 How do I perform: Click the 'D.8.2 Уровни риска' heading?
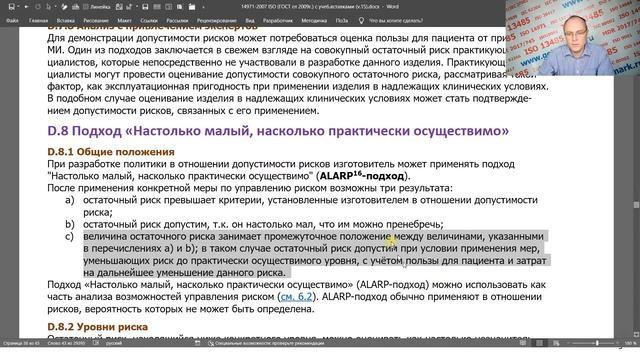click(98, 327)
